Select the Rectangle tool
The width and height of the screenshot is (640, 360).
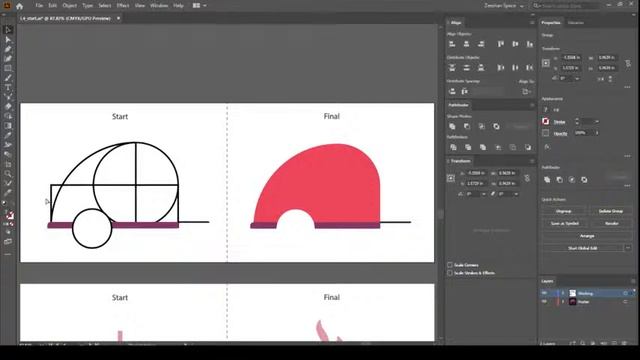click(x=8, y=68)
